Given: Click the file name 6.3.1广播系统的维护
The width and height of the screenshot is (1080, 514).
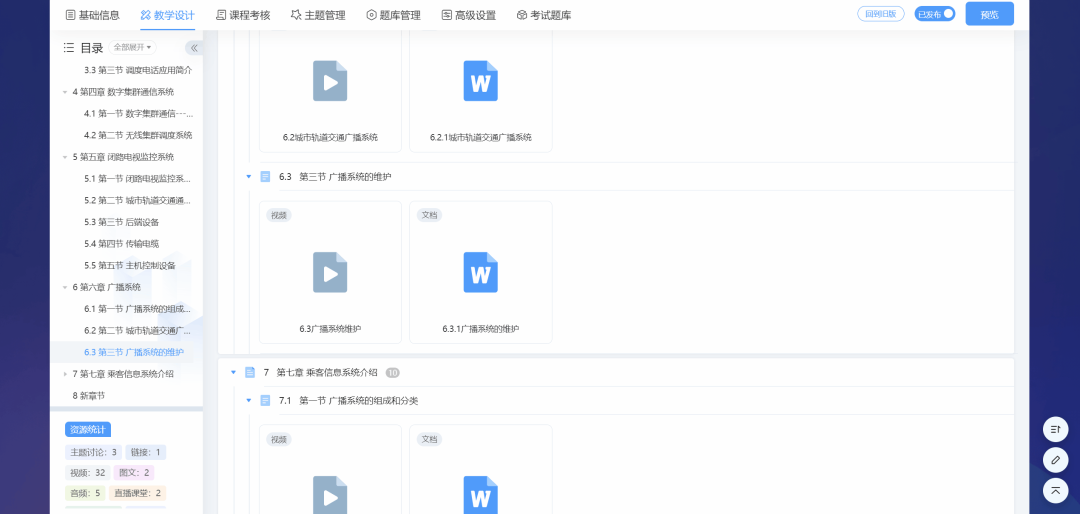Looking at the screenshot, I should (481, 329).
